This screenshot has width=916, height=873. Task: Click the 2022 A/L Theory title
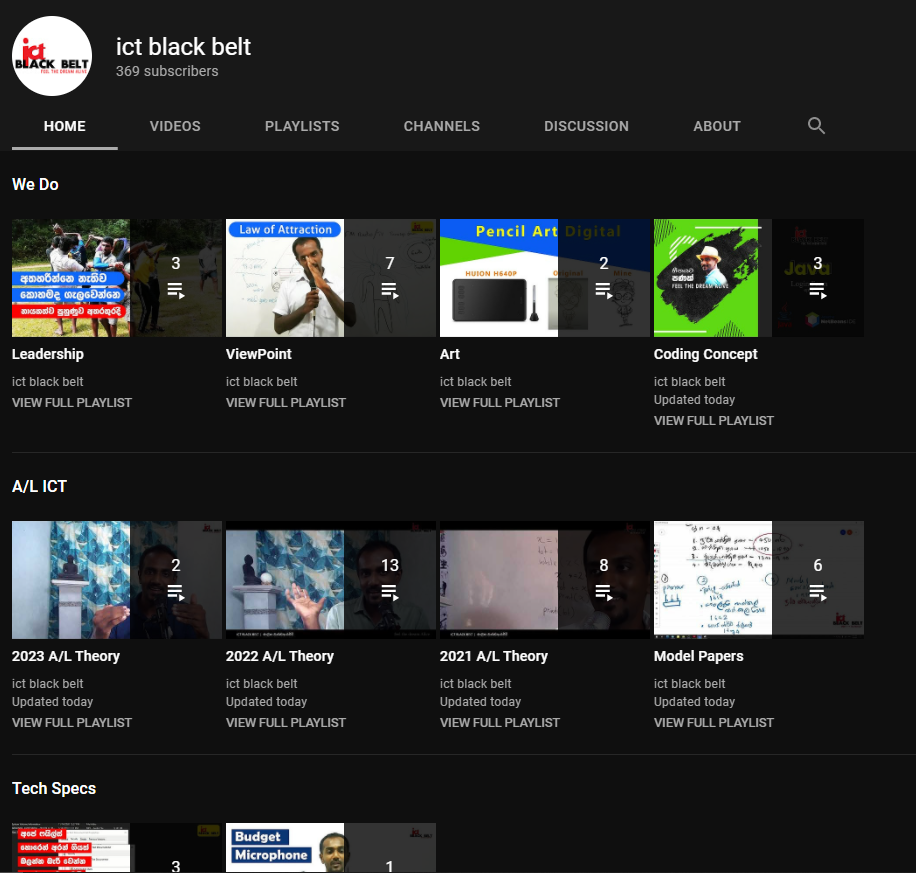coord(280,656)
